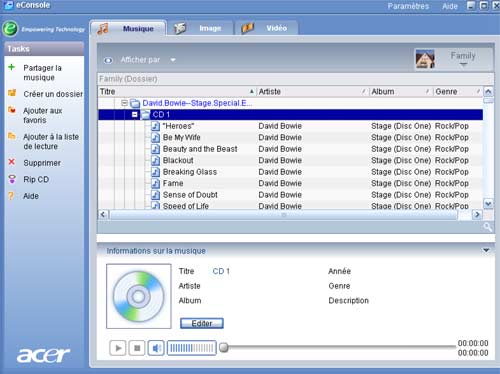Select the Breaking Glass track
Screen dimensions: 500x374
[190, 172]
